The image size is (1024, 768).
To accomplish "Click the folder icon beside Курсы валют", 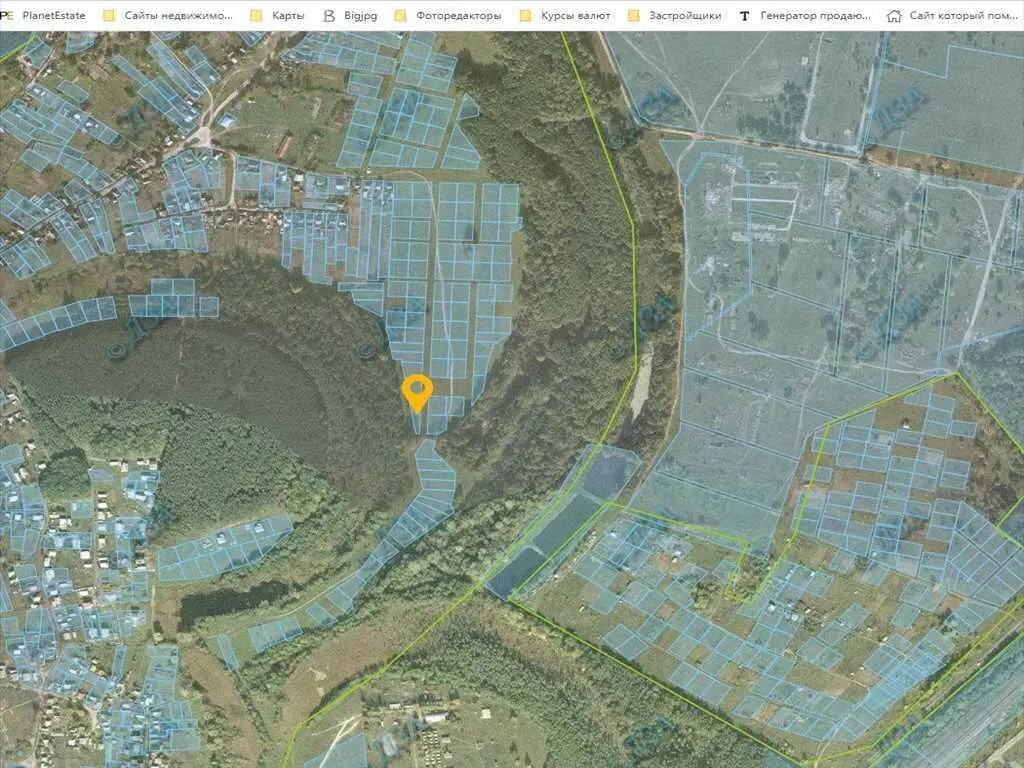I will (x=525, y=16).
